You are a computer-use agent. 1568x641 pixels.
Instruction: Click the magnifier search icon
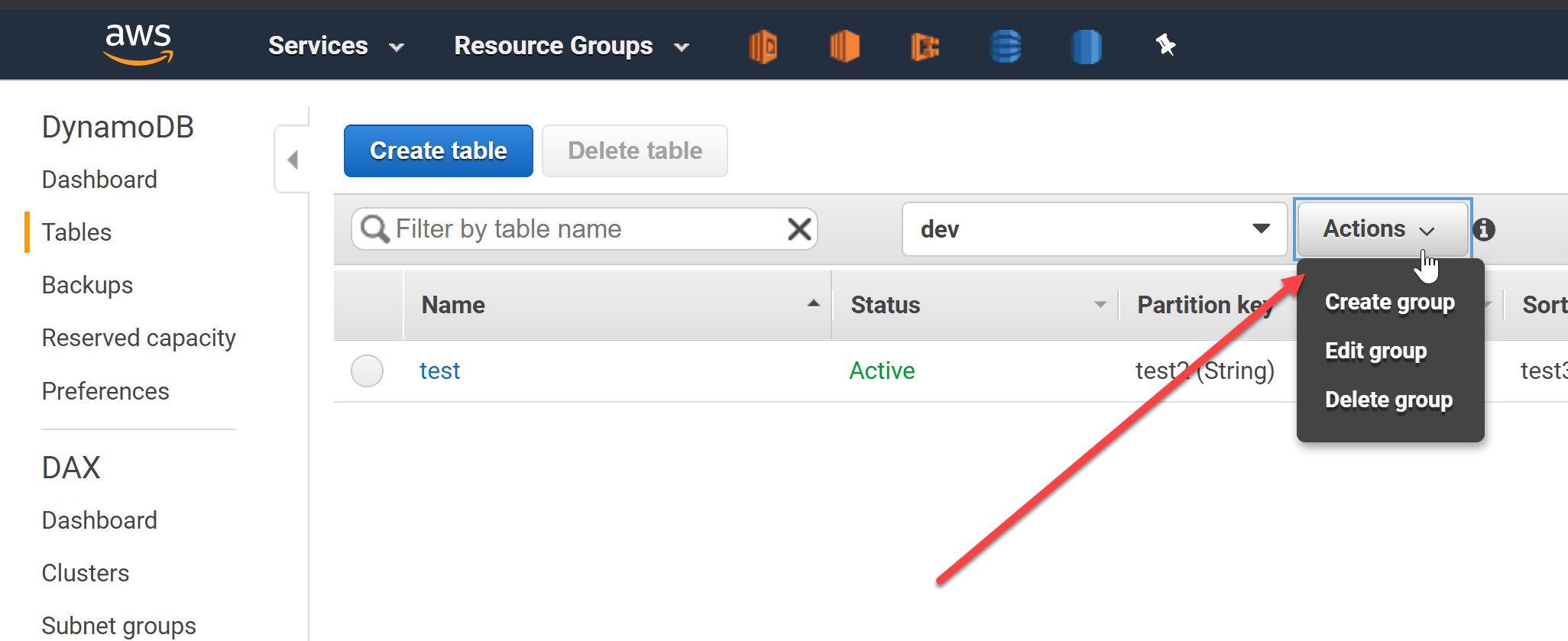coord(374,228)
